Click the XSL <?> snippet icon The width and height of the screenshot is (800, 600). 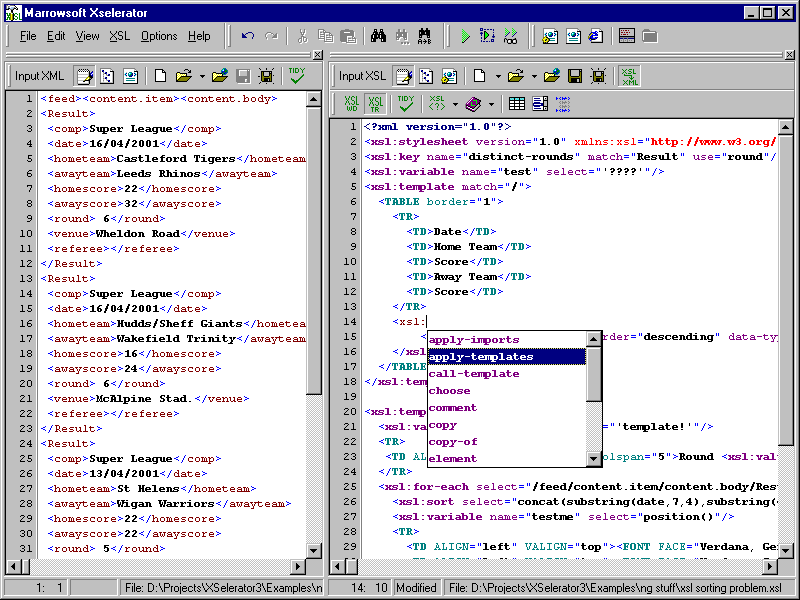click(x=437, y=104)
